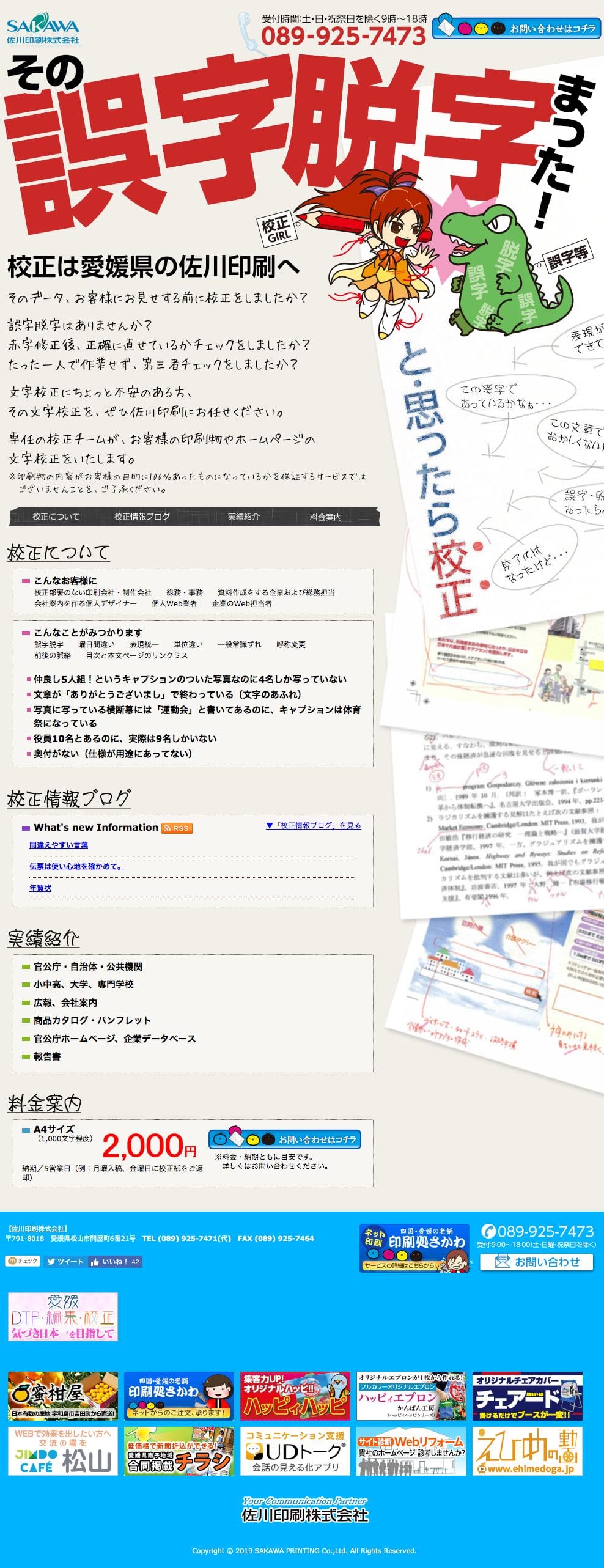Open the UDトーク banner
This screenshot has width=604, height=1568.
pos(295,1451)
